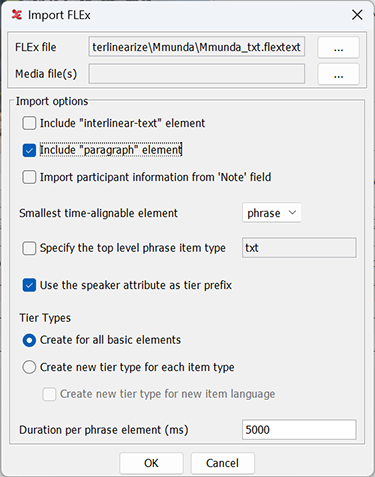Screen dimensions: 375x477
Task: Confirm import with OK button
Action: (x=151, y=463)
